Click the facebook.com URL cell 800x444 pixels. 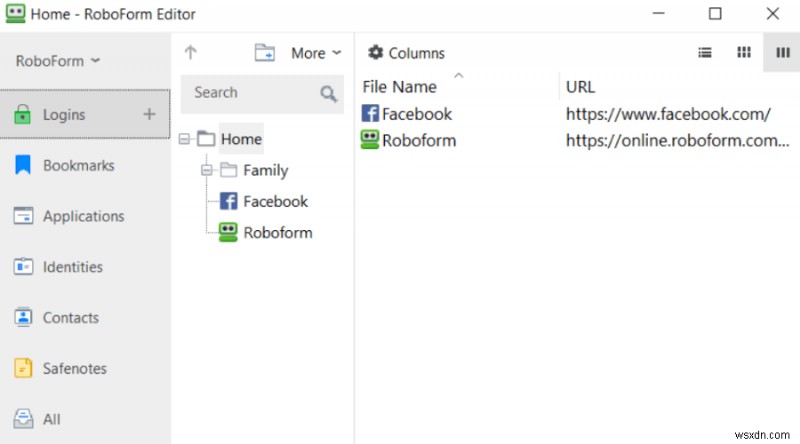pyautogui.click(x=668, y=114)
